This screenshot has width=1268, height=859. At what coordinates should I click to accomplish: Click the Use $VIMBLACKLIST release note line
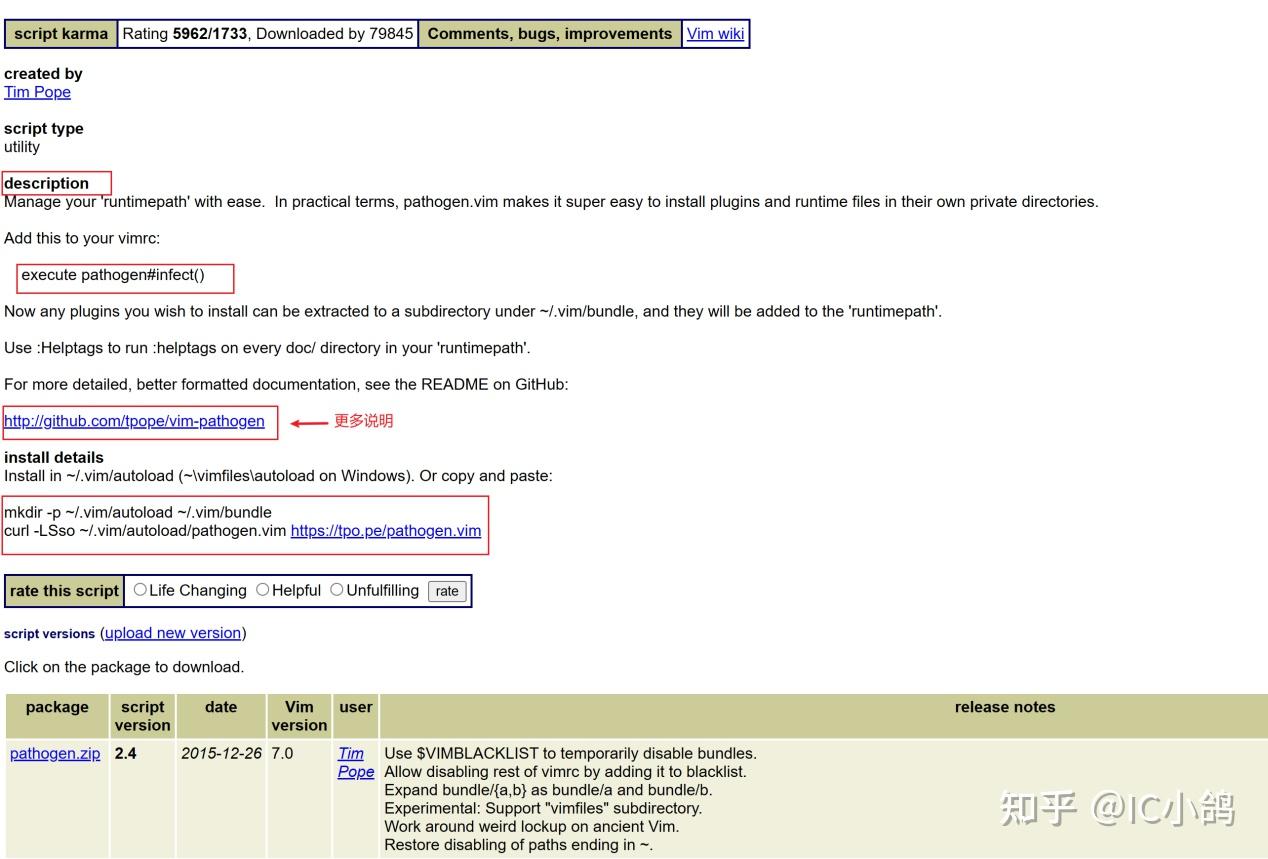pos(570,754)
